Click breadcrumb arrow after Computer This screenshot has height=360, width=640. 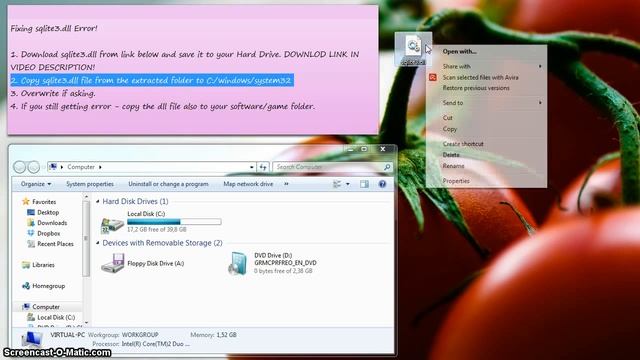[100, 167]
